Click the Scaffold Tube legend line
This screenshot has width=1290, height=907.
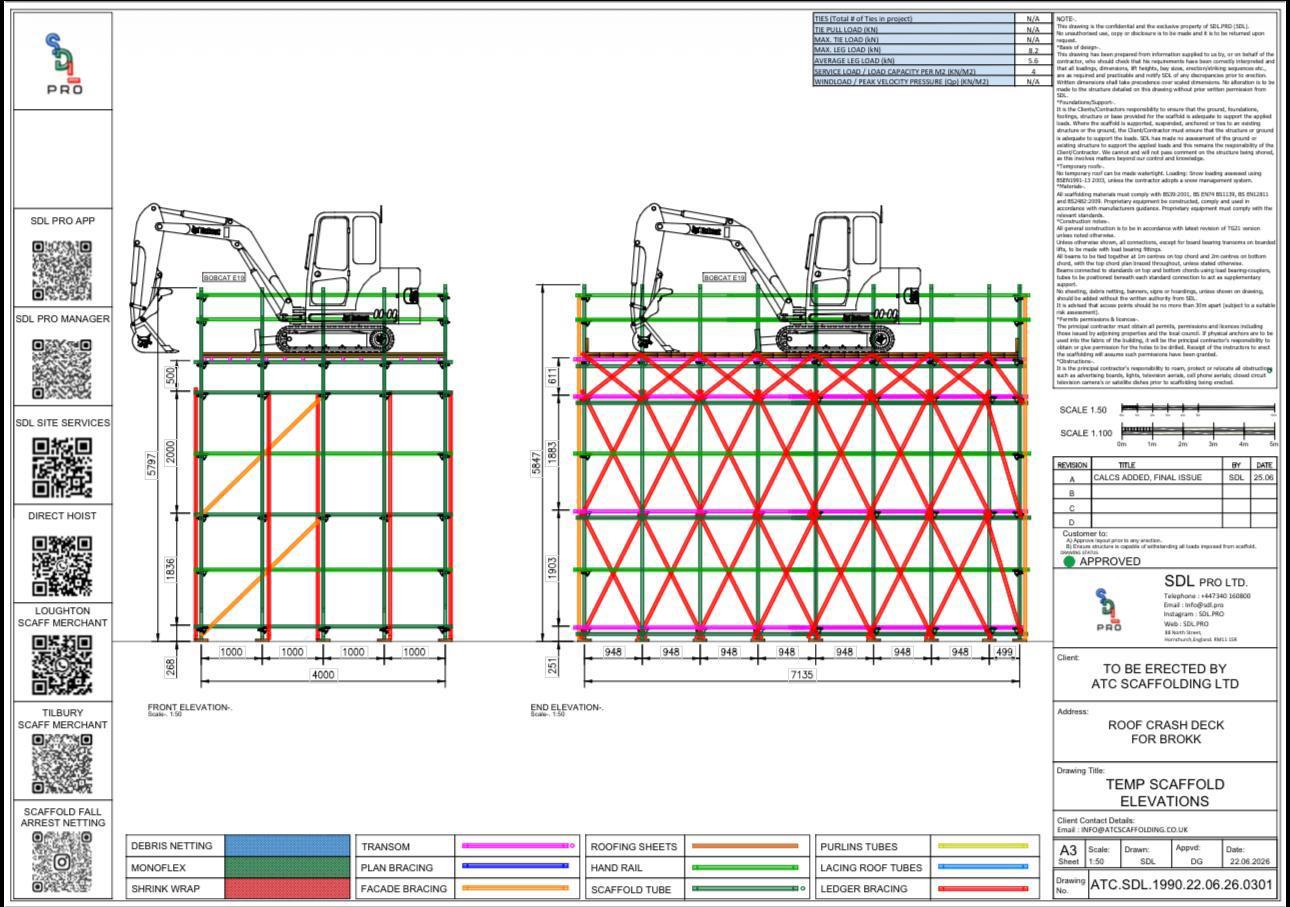tap(748, 888)
